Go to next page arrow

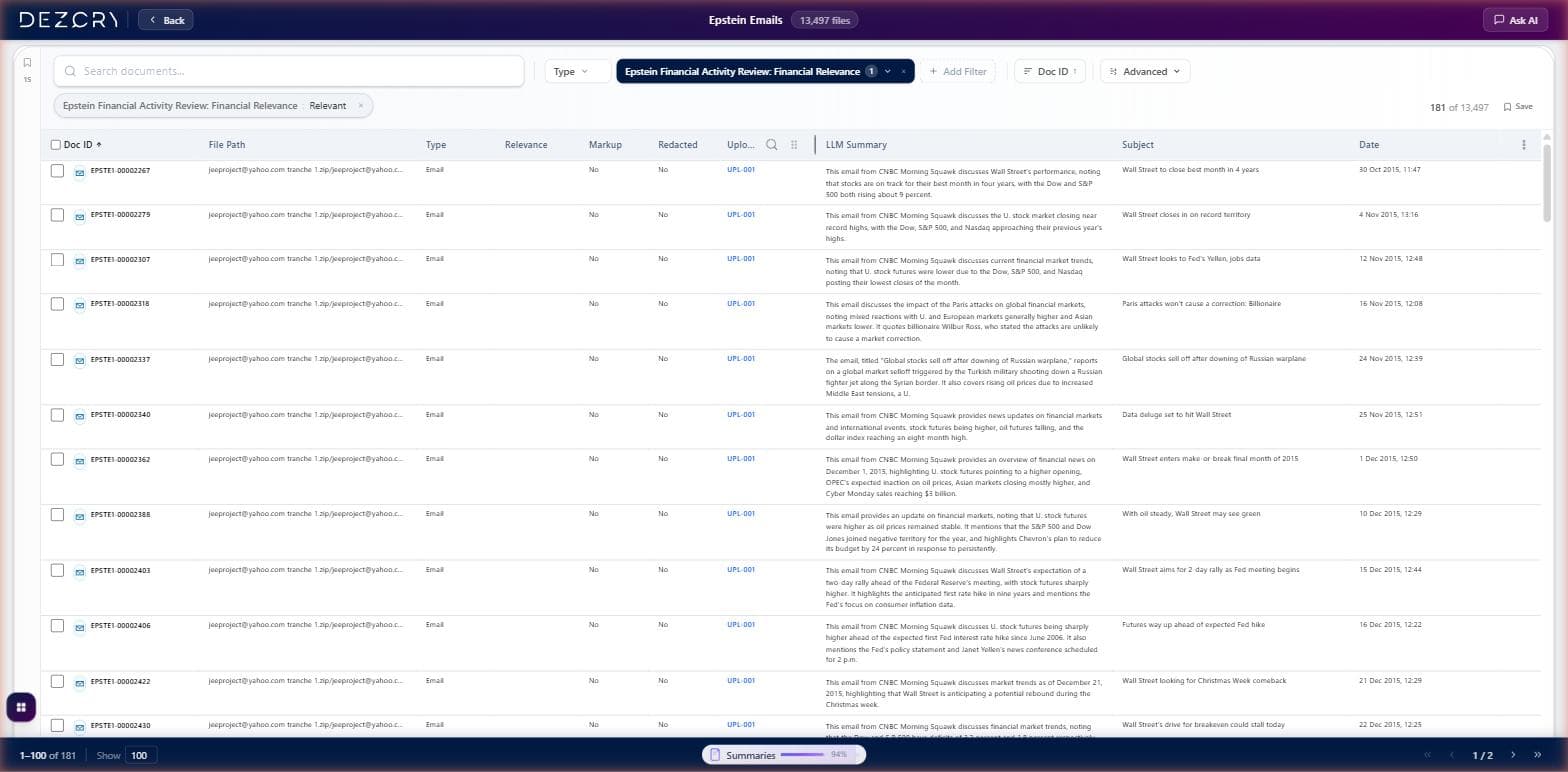1513,755
